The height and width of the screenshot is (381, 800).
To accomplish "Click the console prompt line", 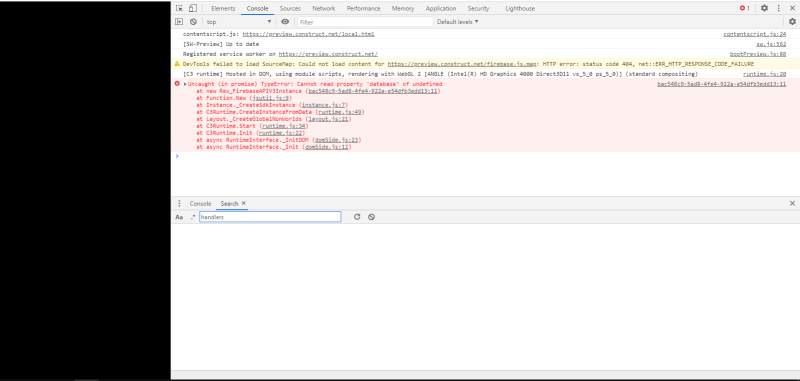I will [x=485, y=156].
